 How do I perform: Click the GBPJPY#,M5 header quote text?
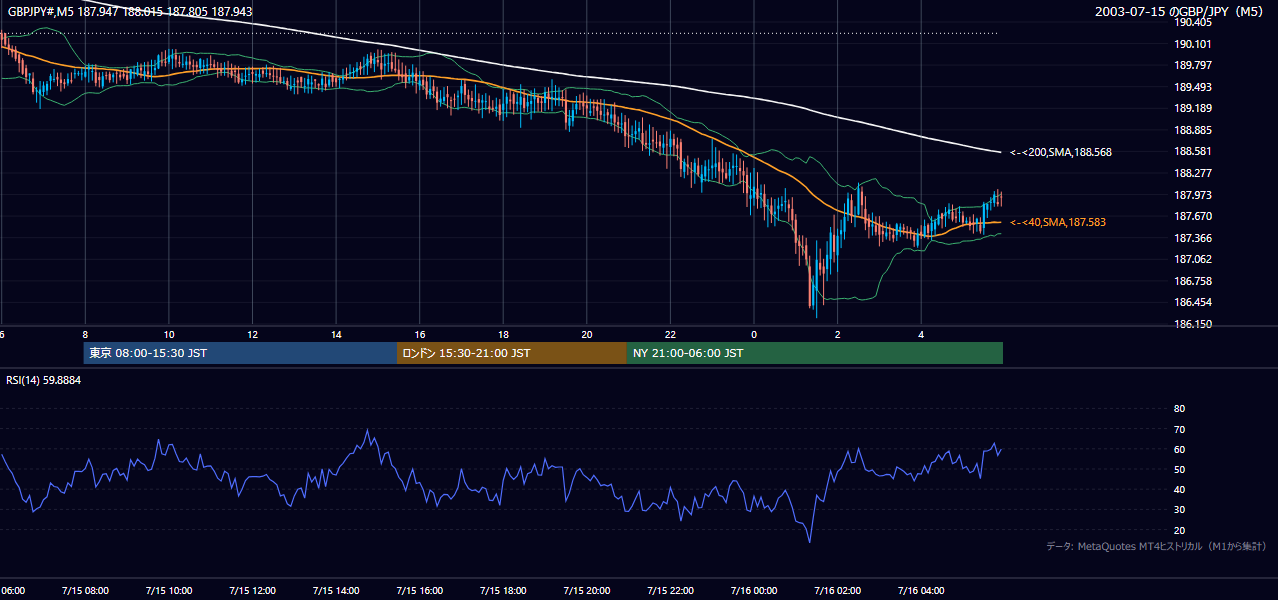pos(129,12)
